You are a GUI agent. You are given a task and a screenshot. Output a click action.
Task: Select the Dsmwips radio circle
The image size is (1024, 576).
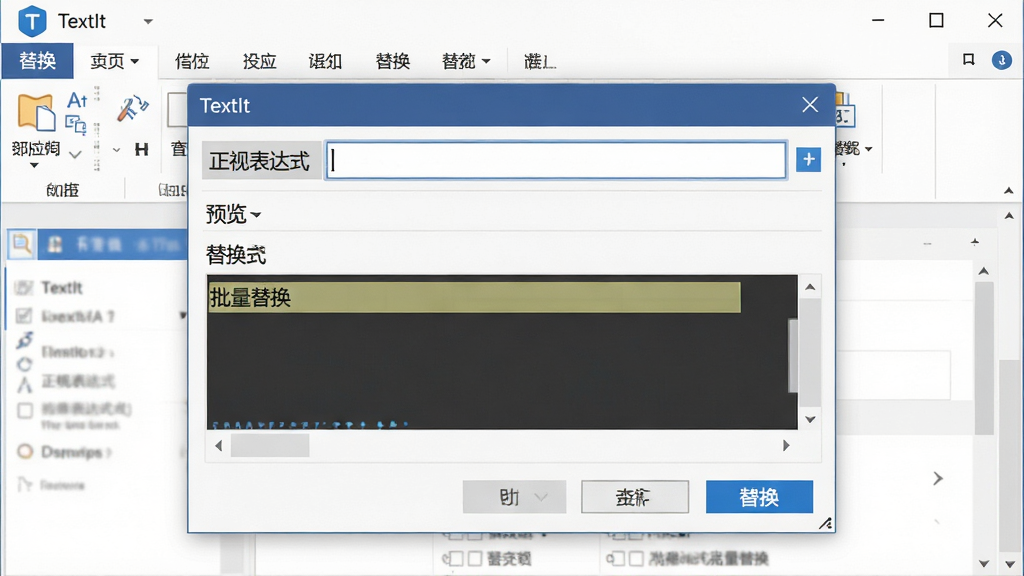(x=25, y=451)
